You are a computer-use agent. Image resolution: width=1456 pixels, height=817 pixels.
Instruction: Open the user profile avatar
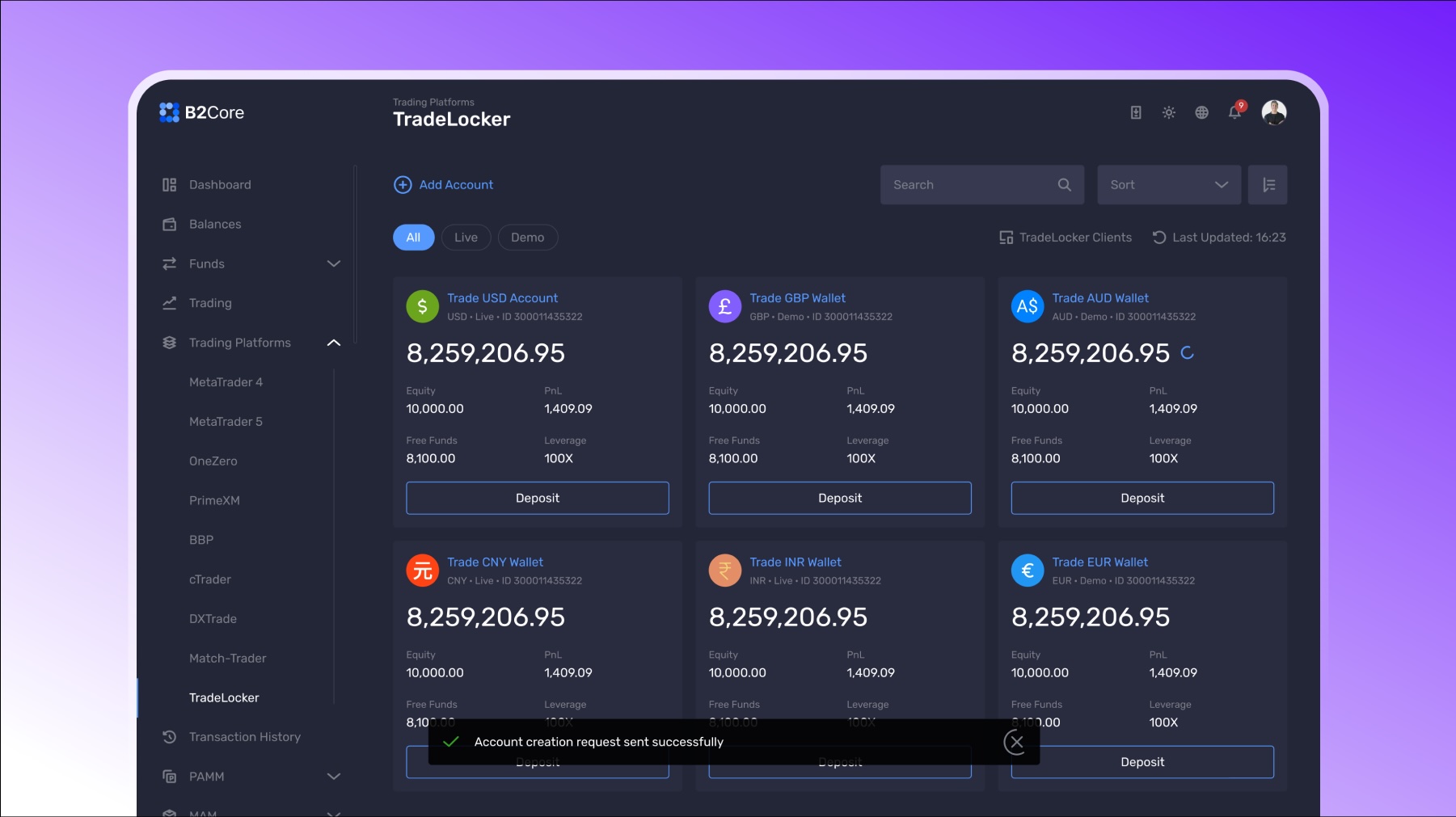[1273, 112]
